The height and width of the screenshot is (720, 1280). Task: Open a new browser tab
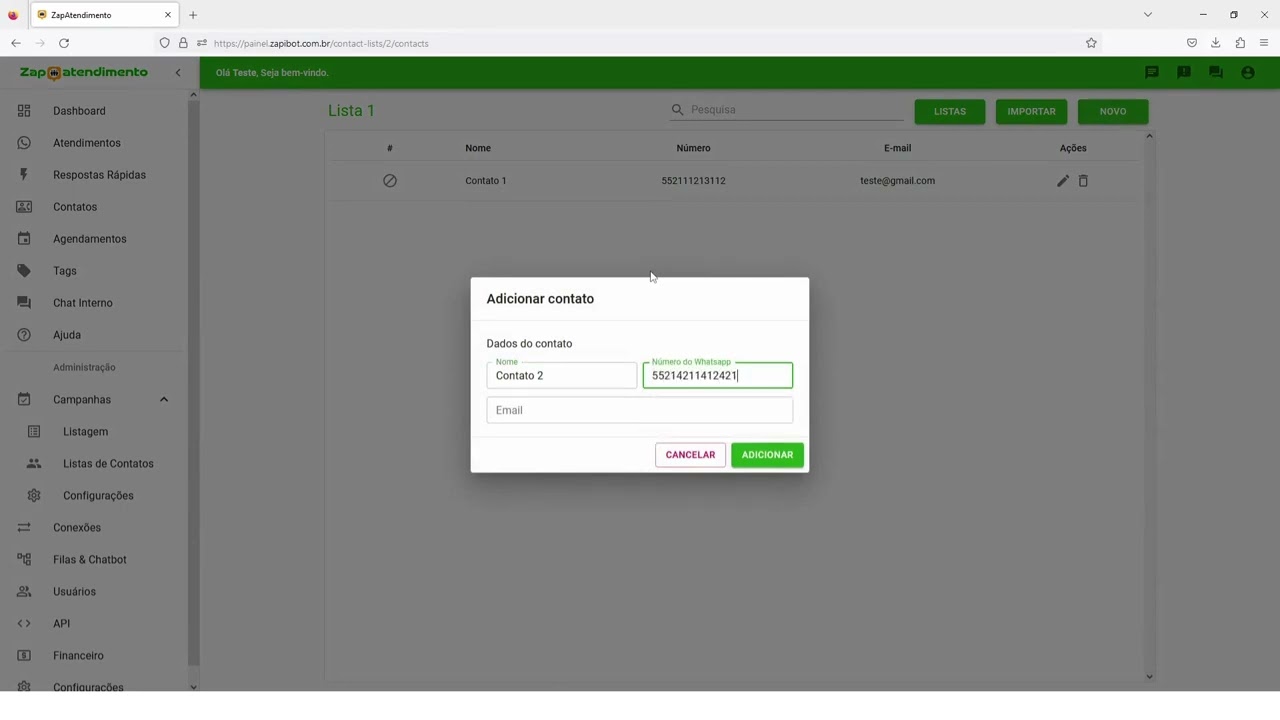193,15
